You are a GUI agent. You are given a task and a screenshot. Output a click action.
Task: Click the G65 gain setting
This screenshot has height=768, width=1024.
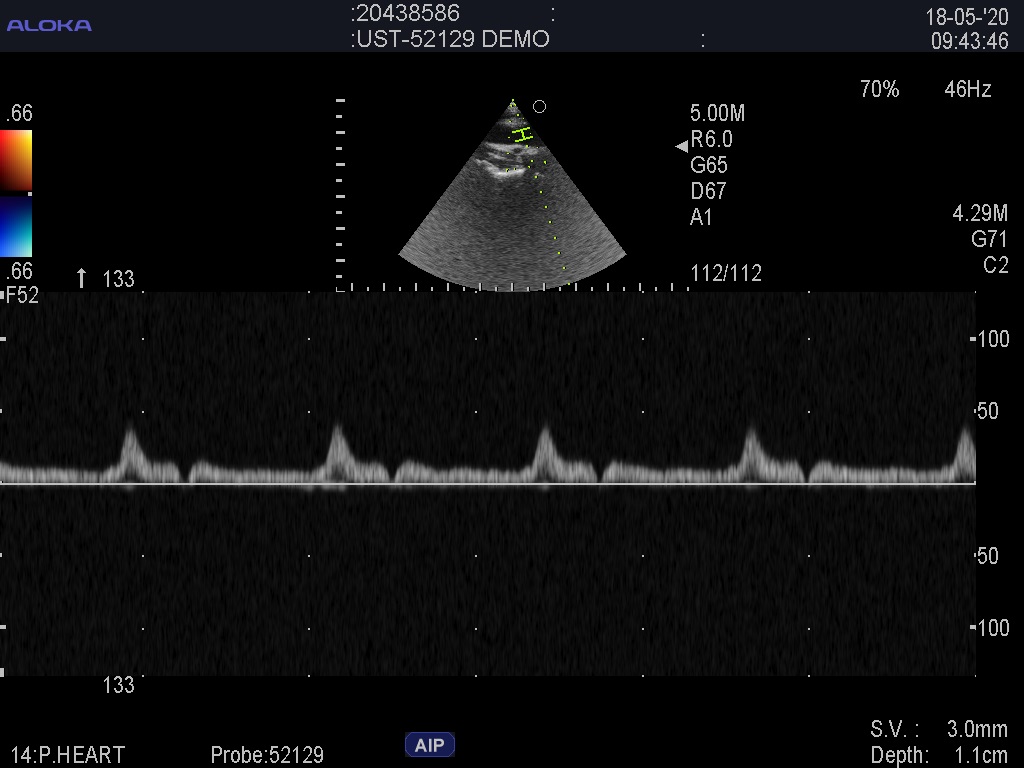tap(709, 165)
